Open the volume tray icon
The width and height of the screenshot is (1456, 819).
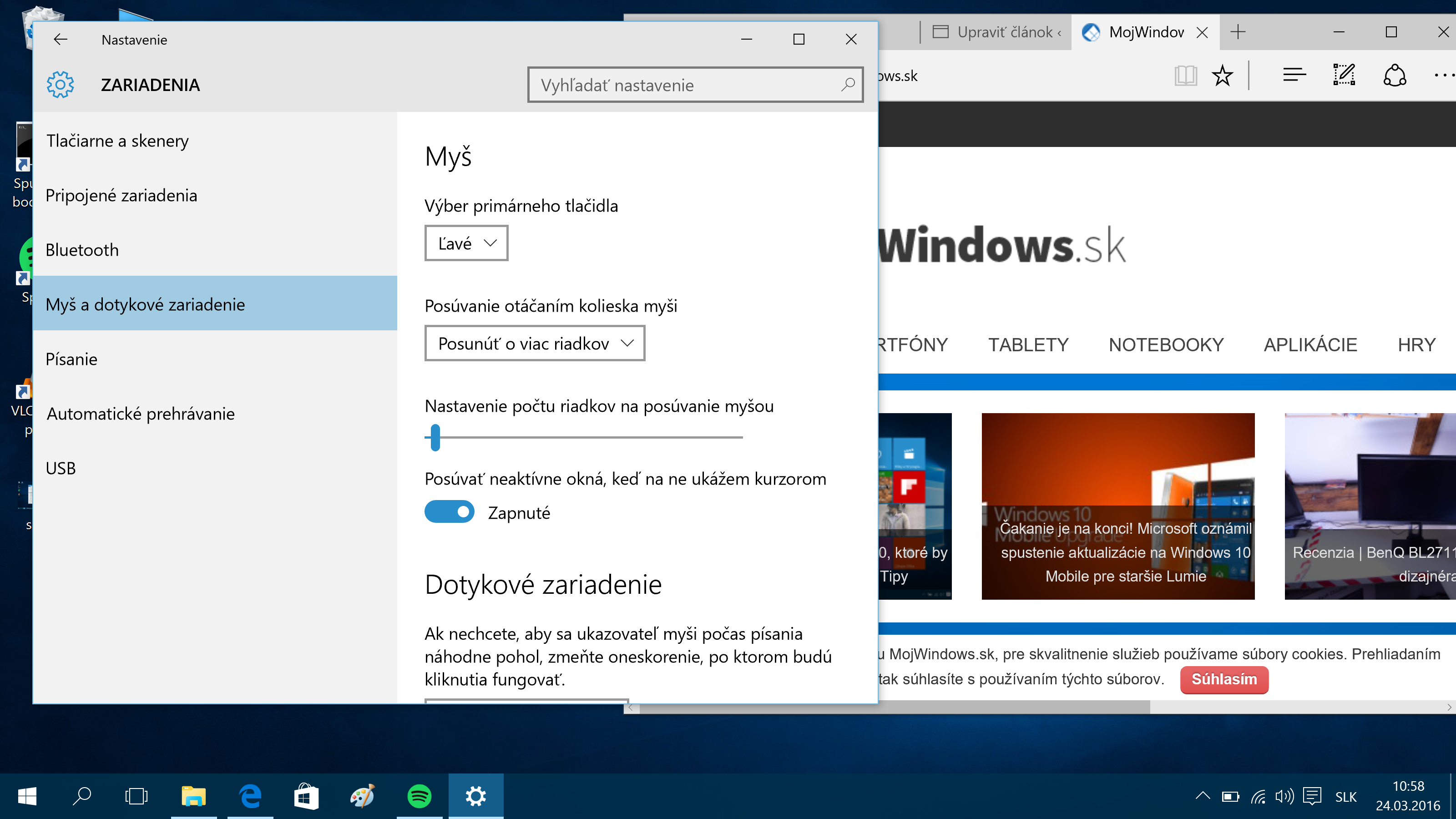(x=1284, y=797)
